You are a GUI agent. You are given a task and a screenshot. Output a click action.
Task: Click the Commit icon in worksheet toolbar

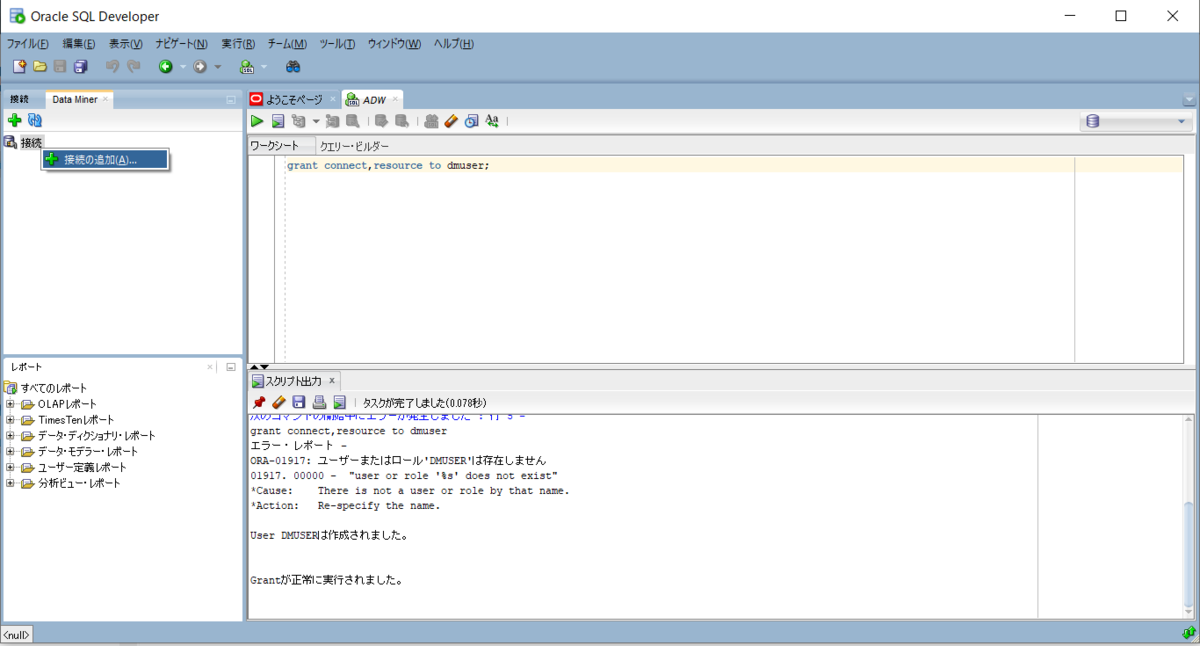click(x=382, y=121)
